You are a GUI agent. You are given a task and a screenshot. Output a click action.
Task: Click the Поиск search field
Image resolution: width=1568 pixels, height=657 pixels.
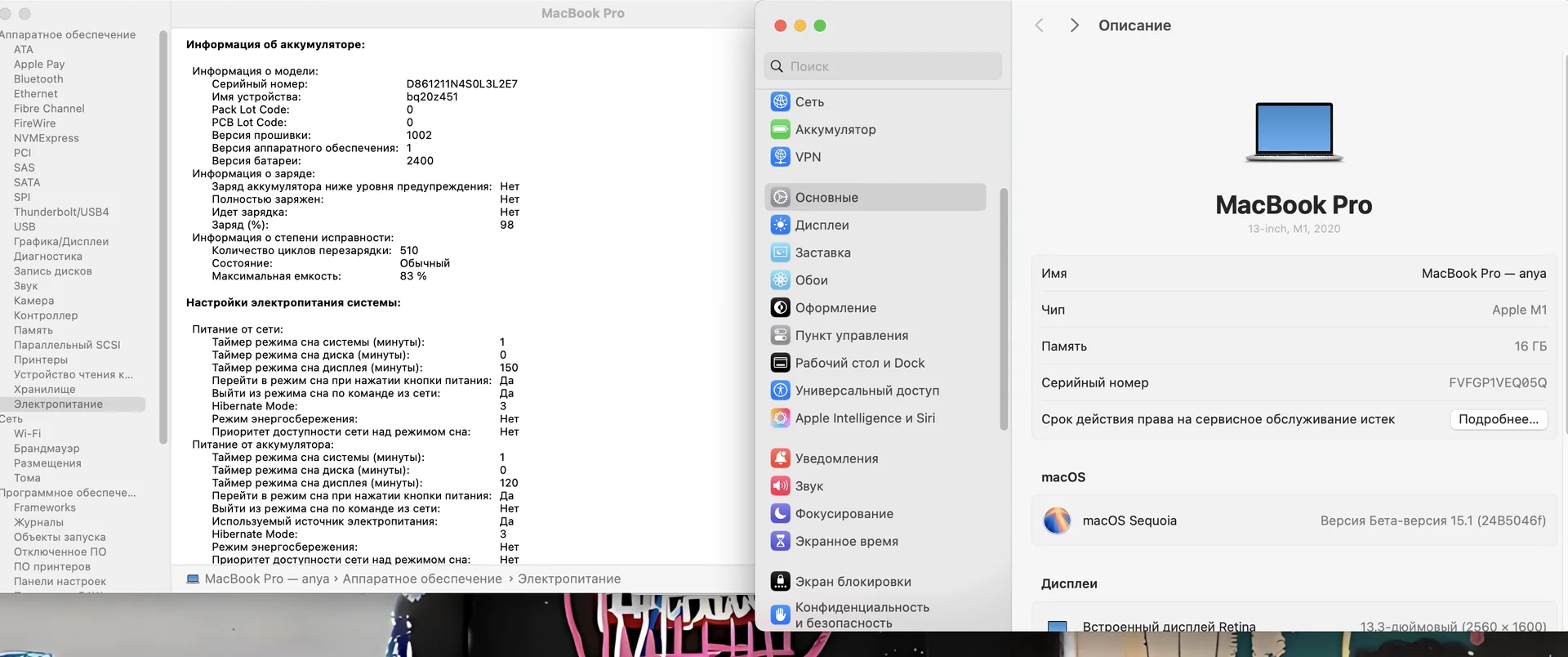click(883, 66)
